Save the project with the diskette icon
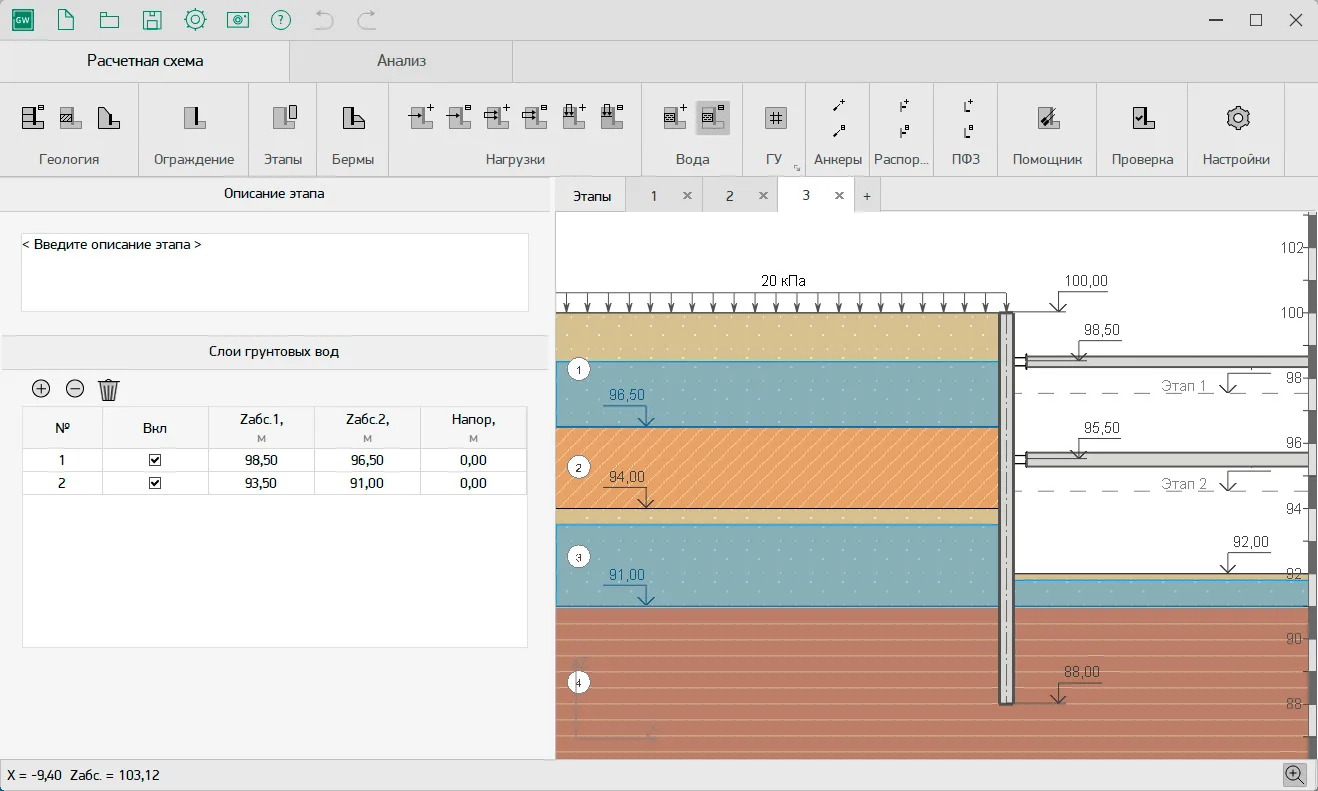The image size is (1318, 791). click(152, 20)
